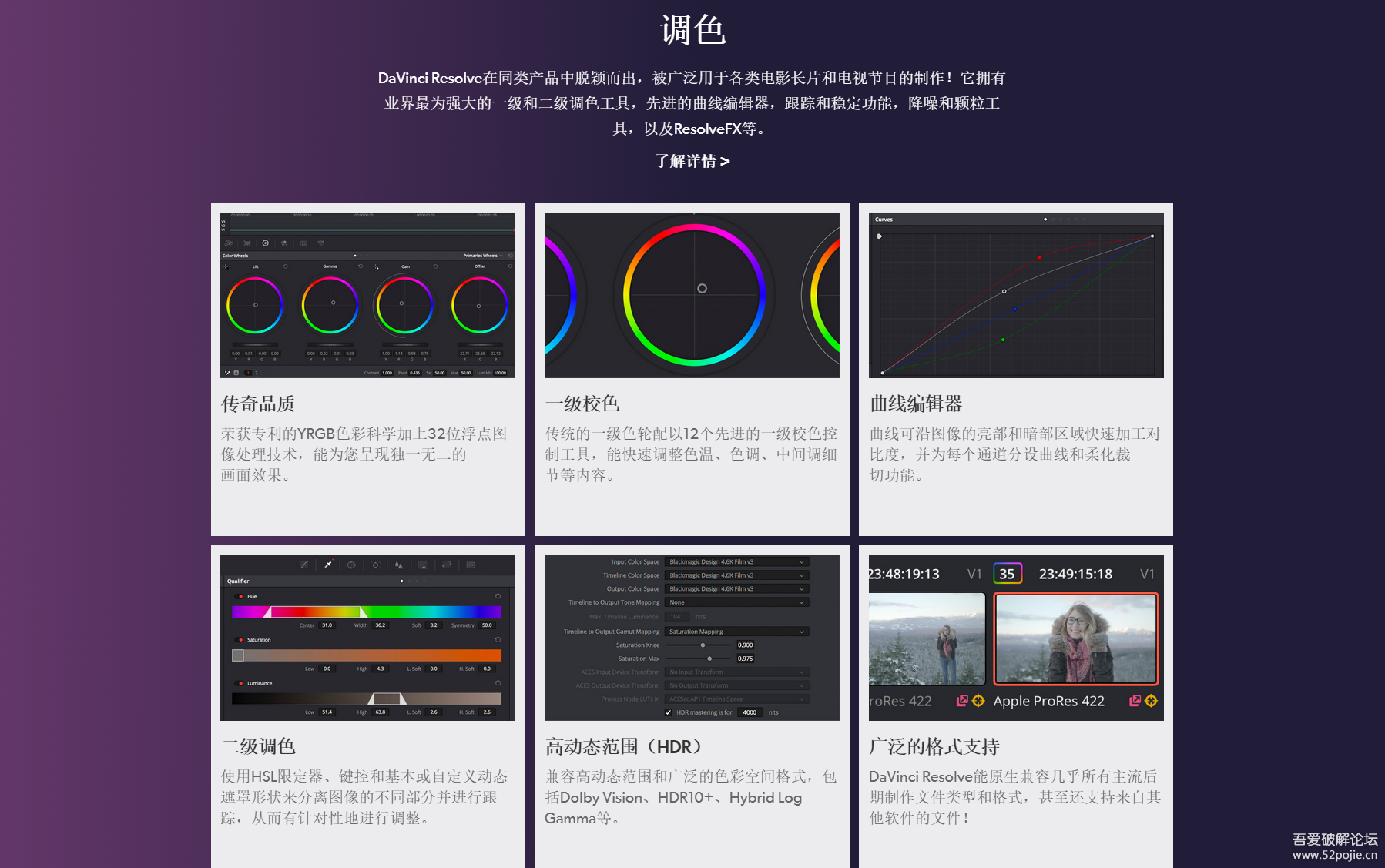Open Timeline to Output Tone Mapping dropdown
The image size is (1385, 868).
pos(737,602)
